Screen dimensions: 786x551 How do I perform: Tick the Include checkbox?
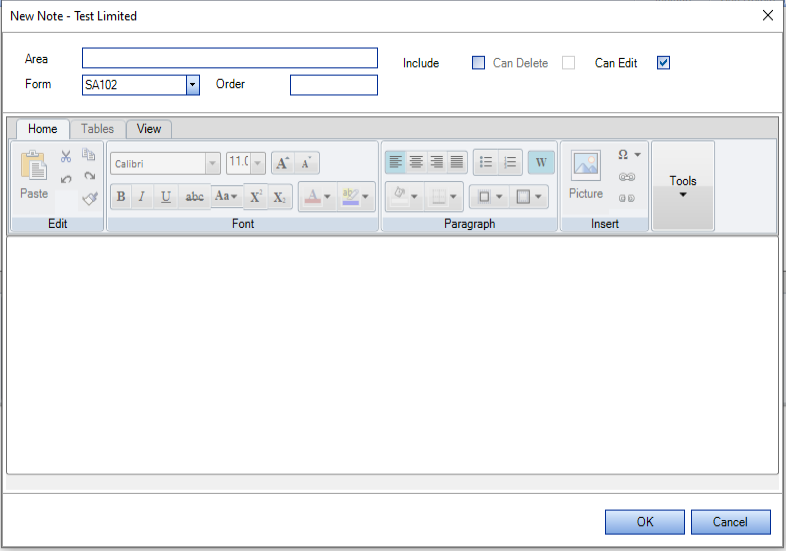pyautogui.click(x=478, y=63)
